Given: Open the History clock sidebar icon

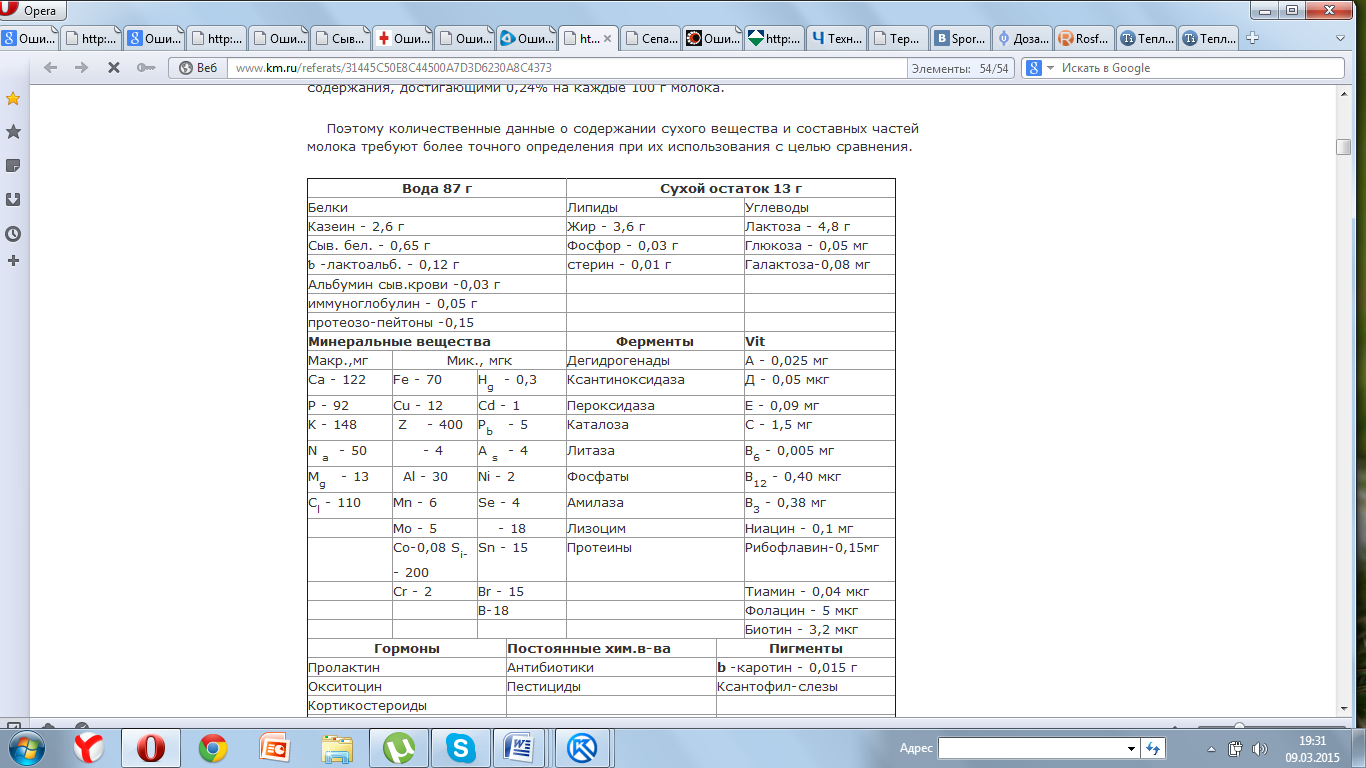Looking at the screenshot, I should [13, 234].
